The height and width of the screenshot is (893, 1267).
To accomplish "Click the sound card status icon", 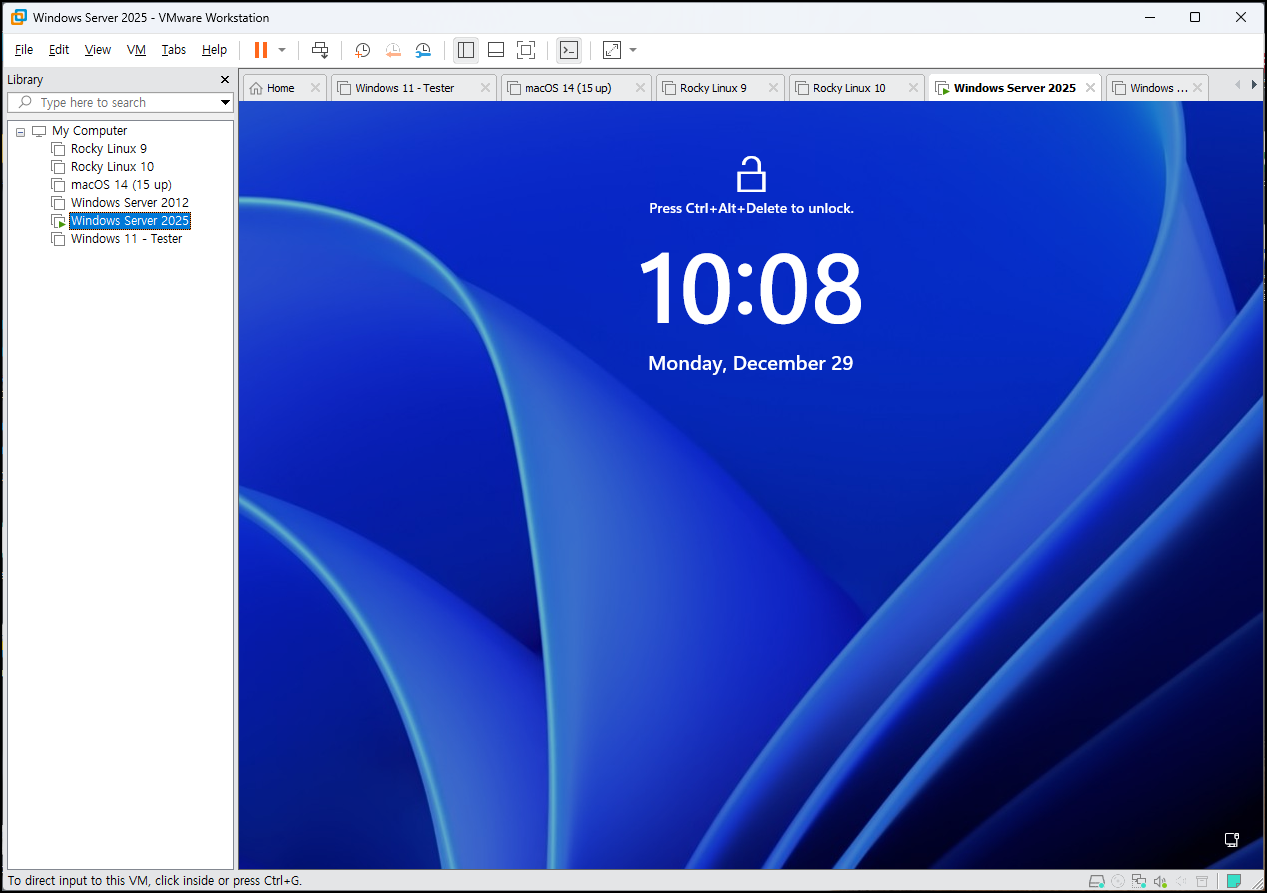I will pos(1160,881).
